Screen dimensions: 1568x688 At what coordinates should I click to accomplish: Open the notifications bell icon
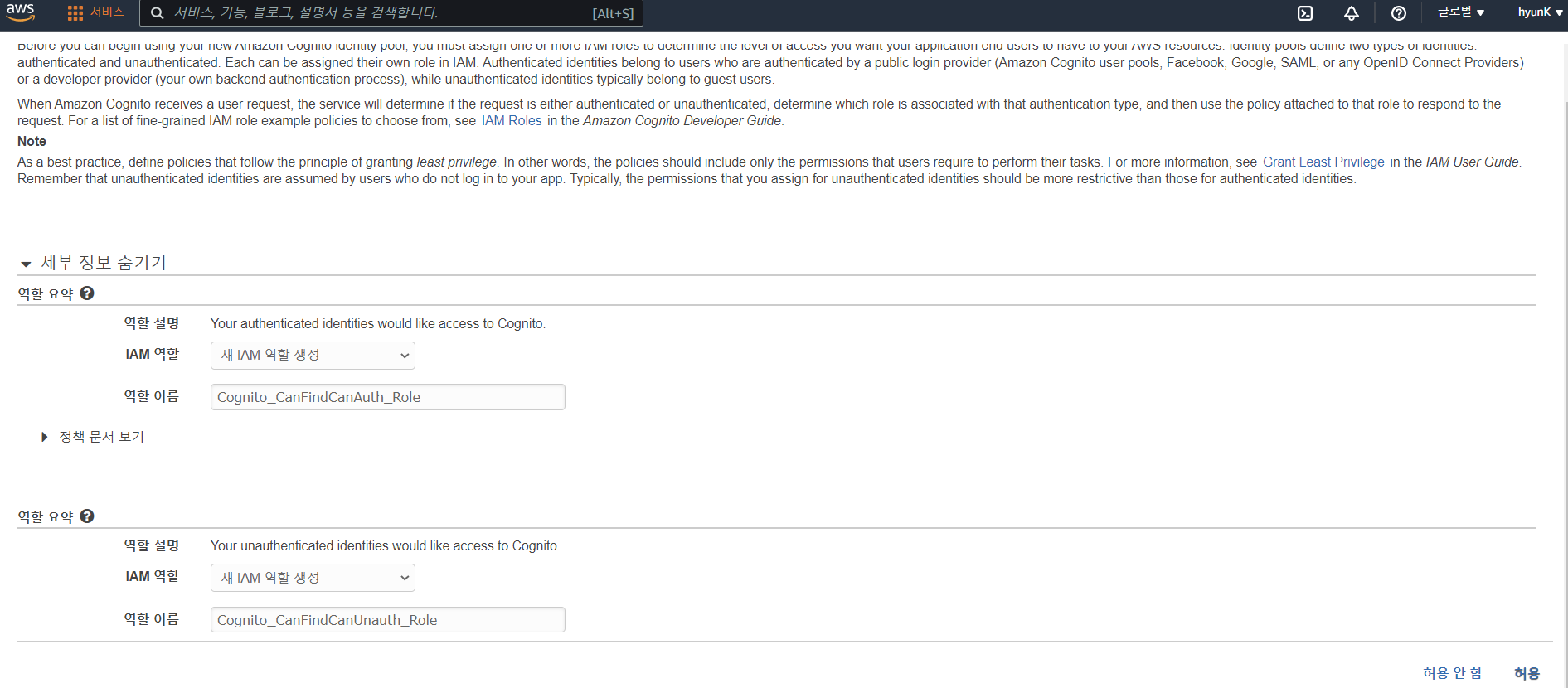(1352, 13)
